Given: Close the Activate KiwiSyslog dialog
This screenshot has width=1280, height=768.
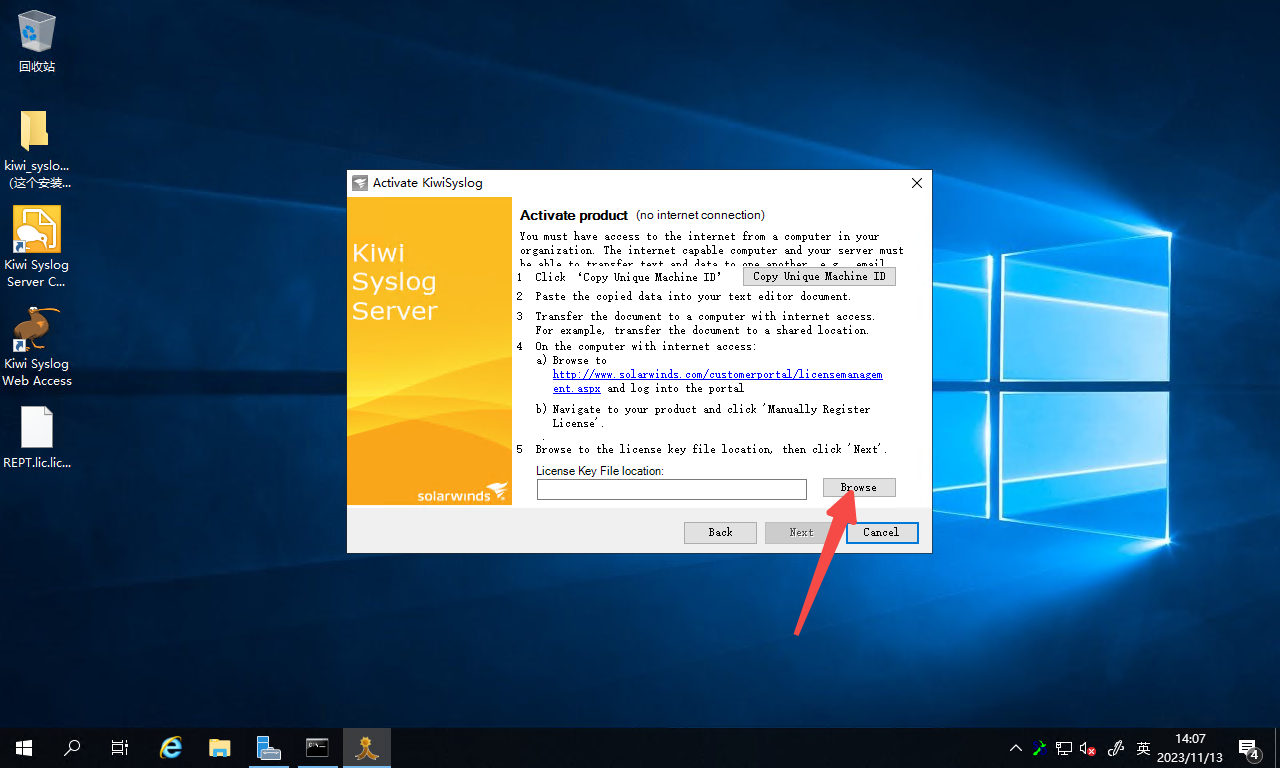Looking at the screenshot, I should coord(916,183).
